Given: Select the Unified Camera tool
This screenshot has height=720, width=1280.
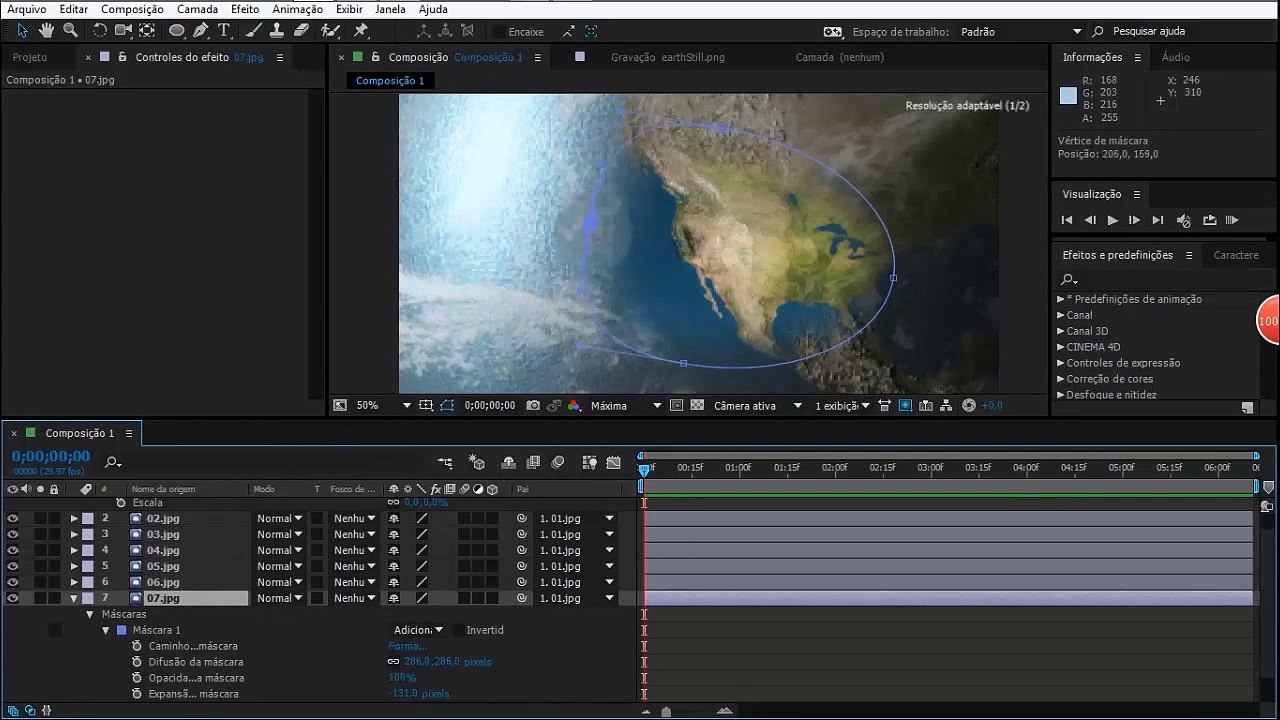Looking at the screenshot, I should (x=123, y=31).
